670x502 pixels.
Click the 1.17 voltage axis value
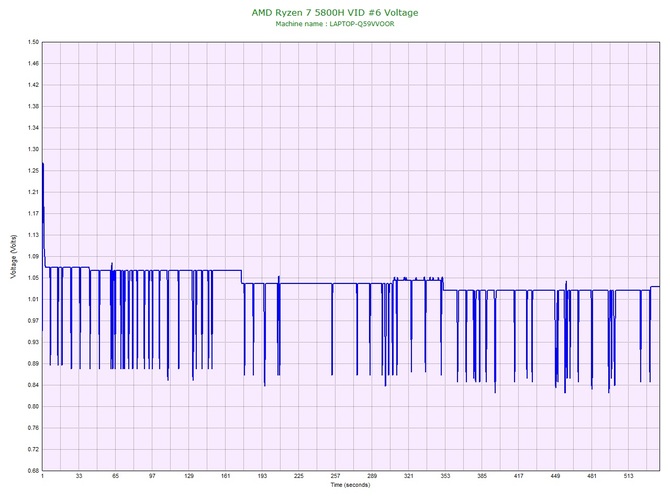(33, 214)
